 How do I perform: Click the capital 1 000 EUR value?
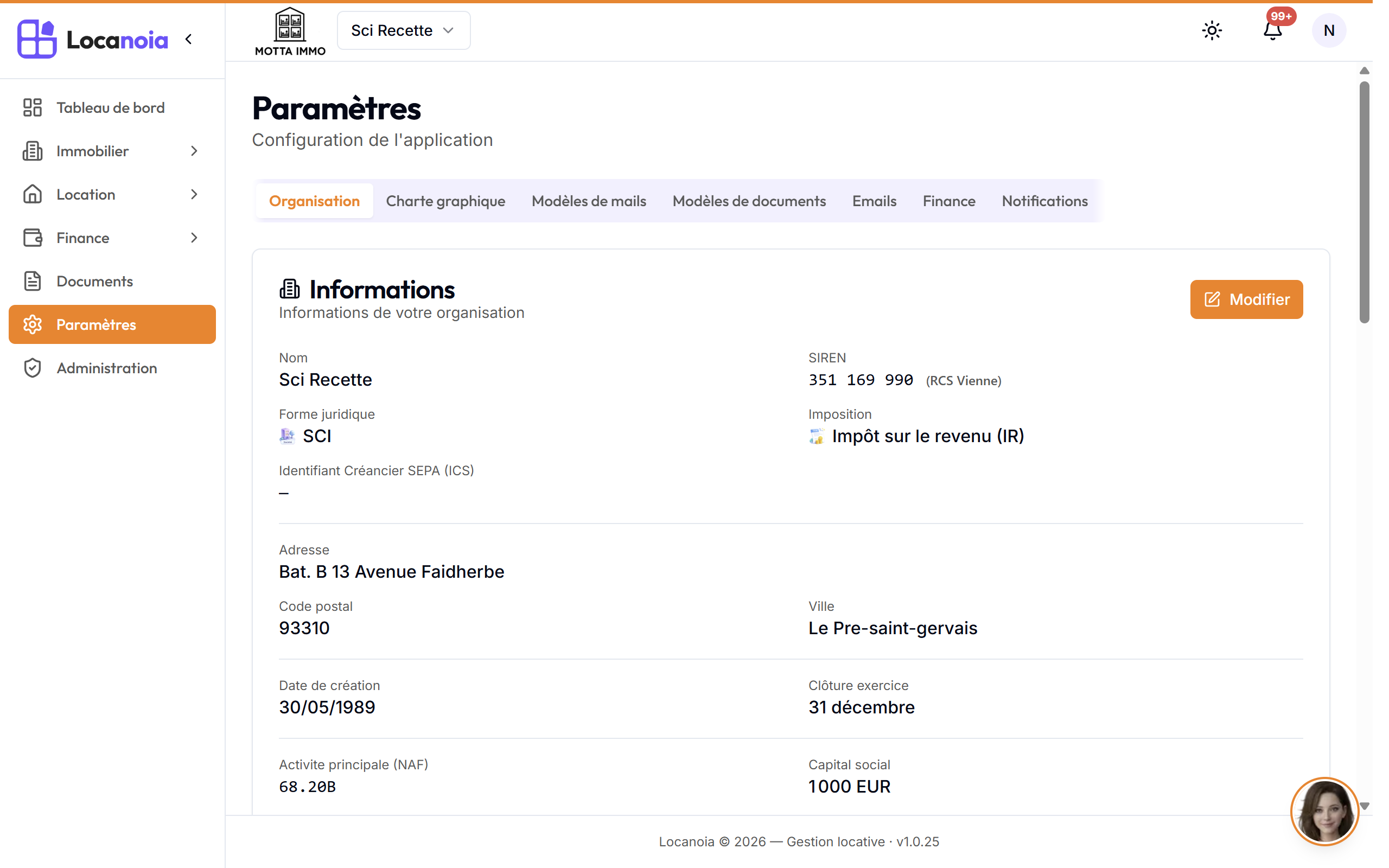coord(850,787)
